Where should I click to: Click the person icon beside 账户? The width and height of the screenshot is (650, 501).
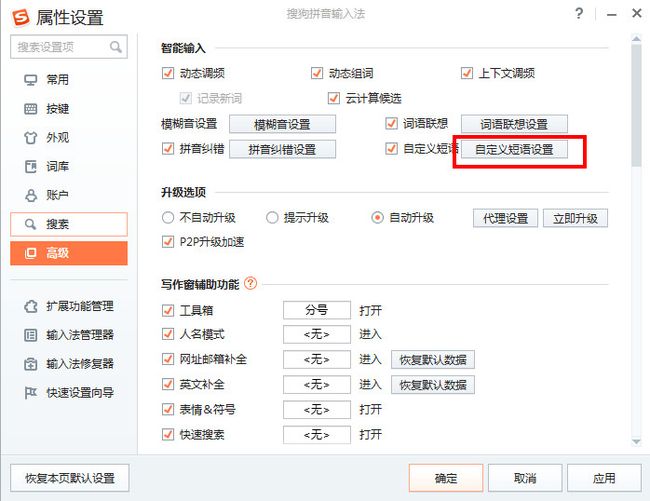31,195
